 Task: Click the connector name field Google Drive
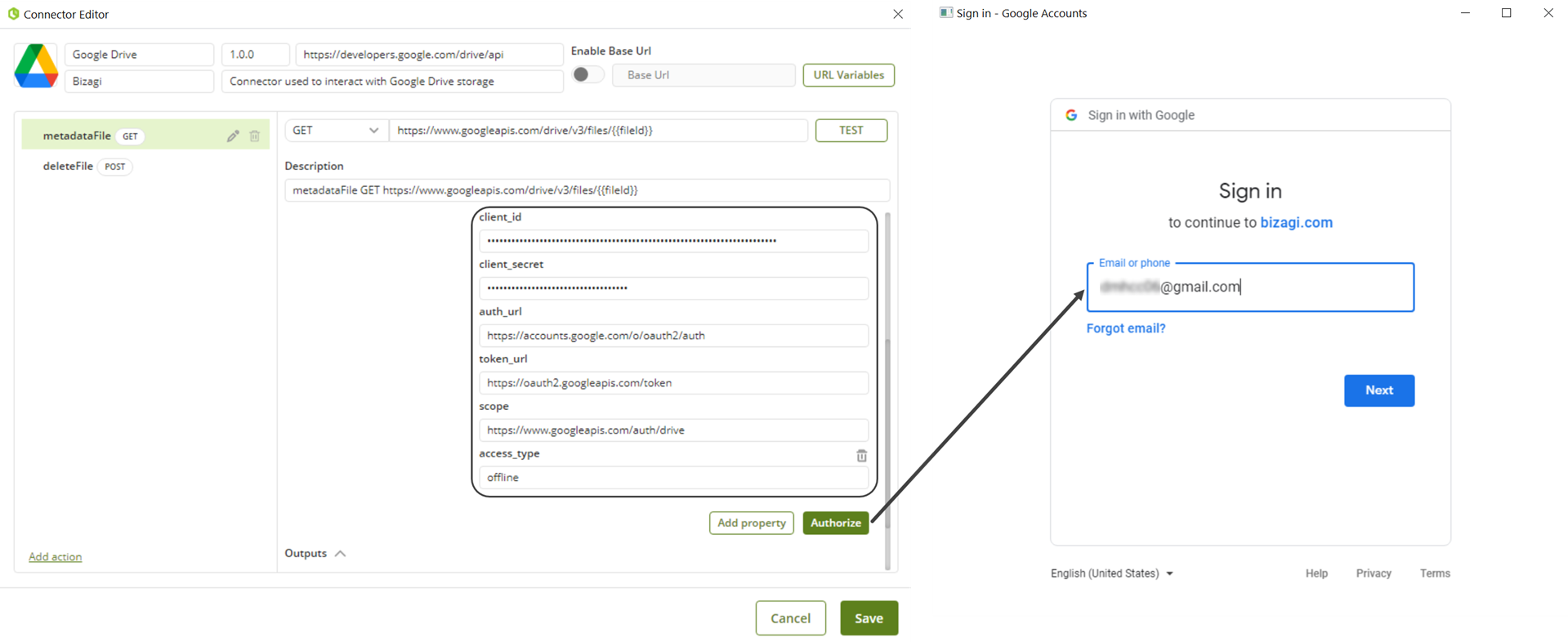coord(139,55)
